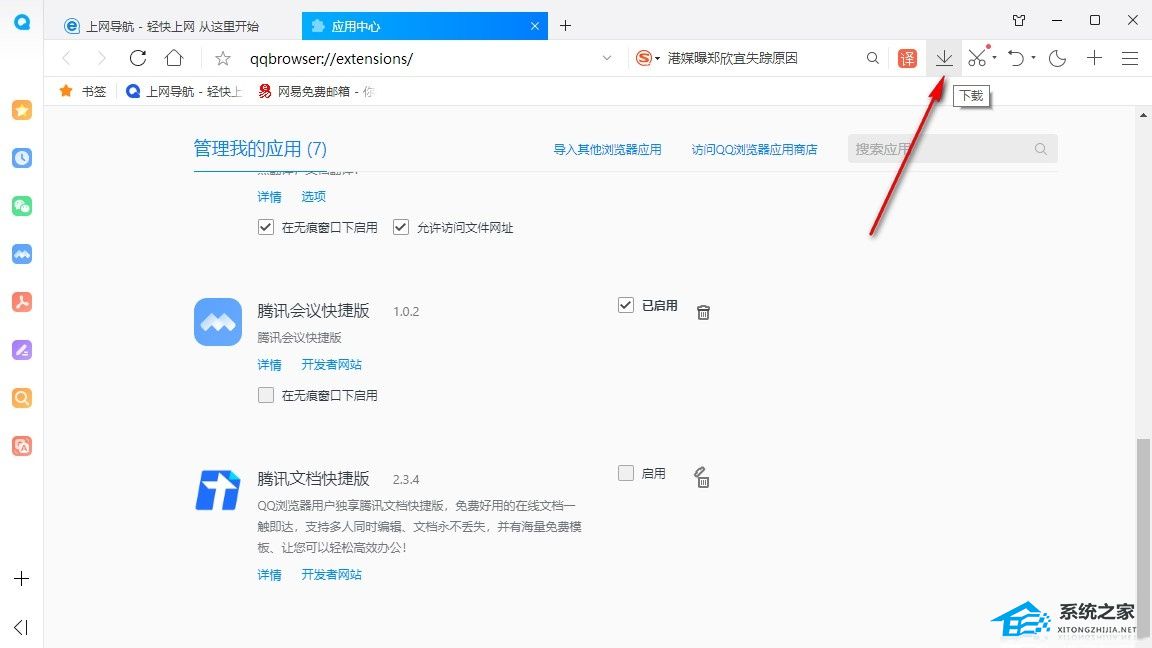The width and height of the screenshot is (1152, 648).
Task: Open 网易免费邮箱 bookmark
Action: (317, 91)
